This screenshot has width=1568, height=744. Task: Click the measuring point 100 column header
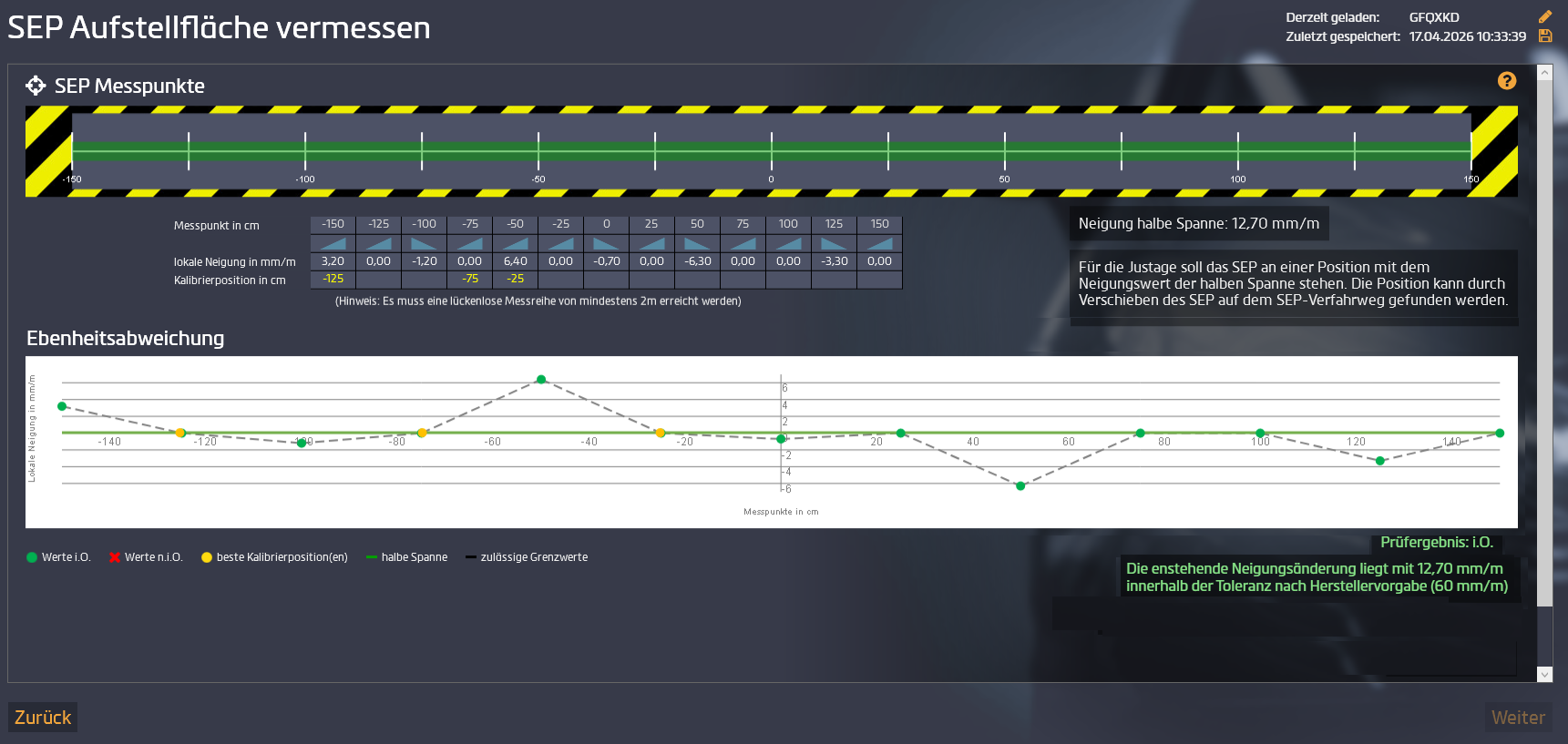[x=789, y=224]
